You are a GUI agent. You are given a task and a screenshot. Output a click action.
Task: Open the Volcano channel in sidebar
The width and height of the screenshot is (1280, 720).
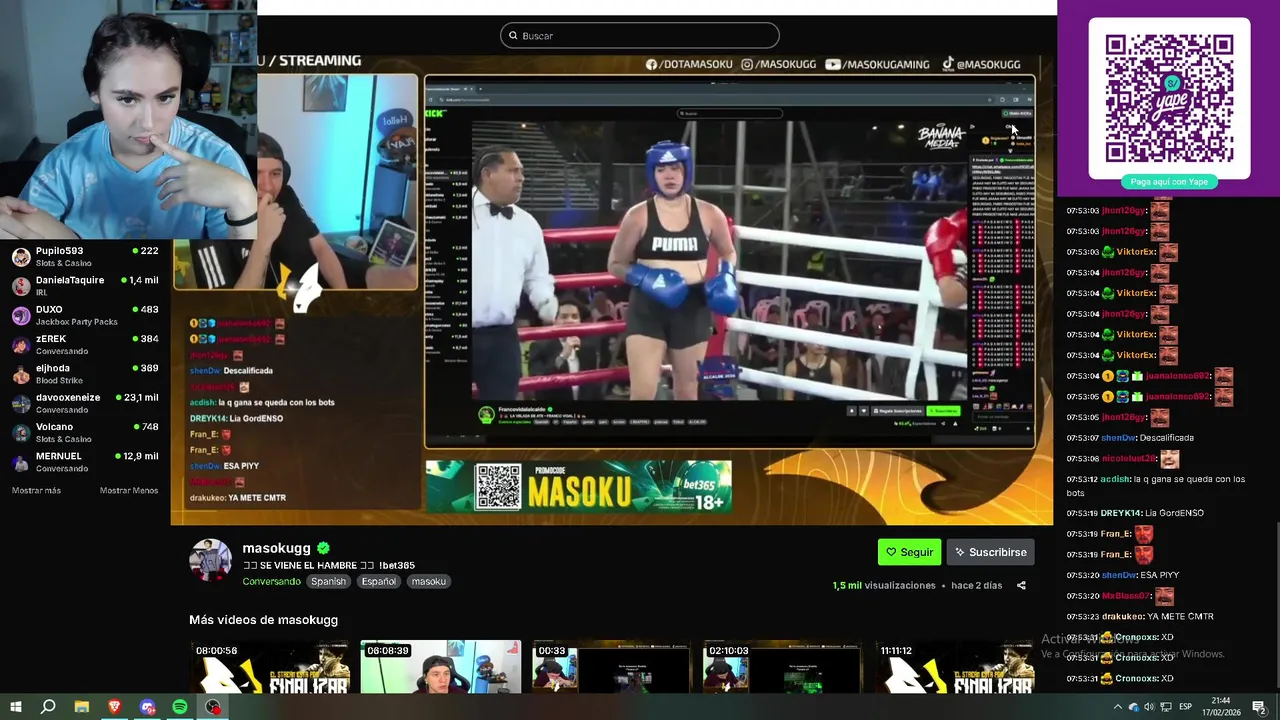pyautogui.click(x=85, y=432)
